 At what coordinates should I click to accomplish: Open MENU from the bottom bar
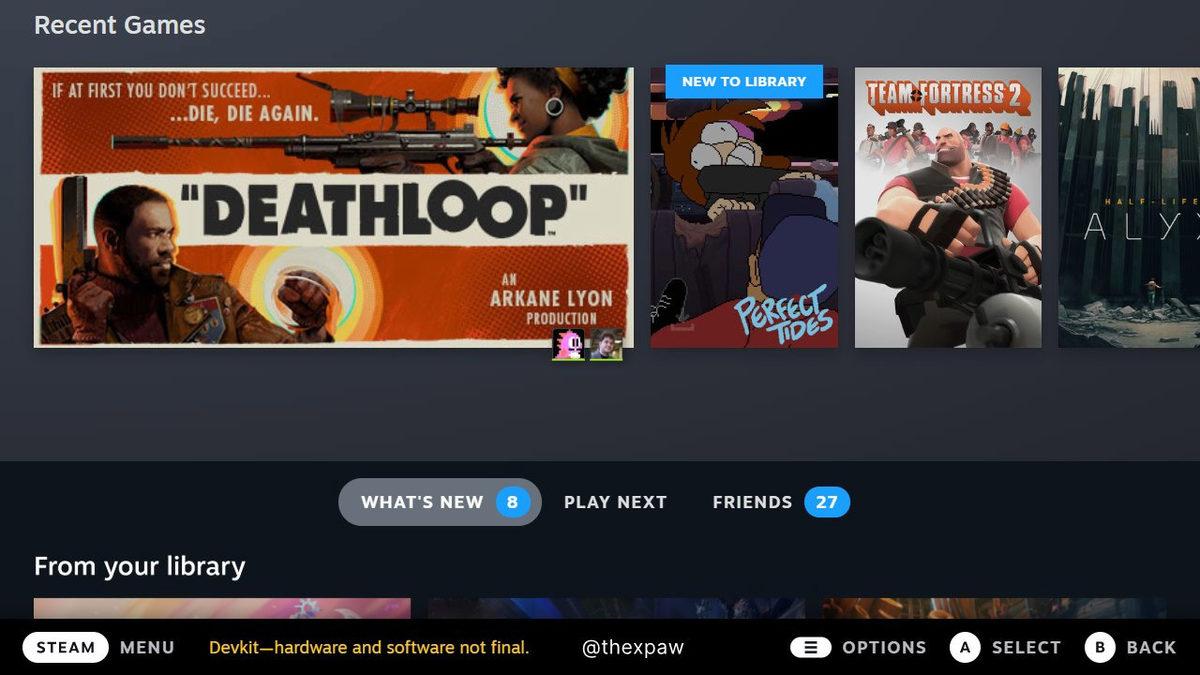tap(147, 647)
